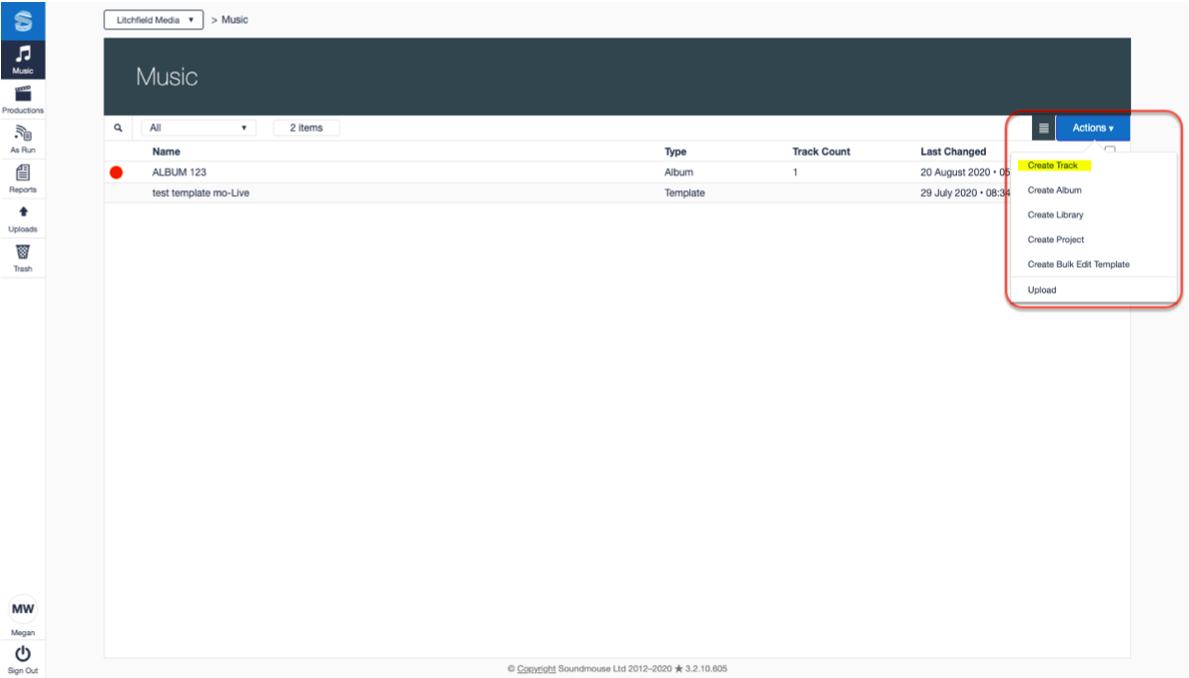1189x678 pixels.
Task: Open Productions in the sidebar
Action: pos(23,99)
